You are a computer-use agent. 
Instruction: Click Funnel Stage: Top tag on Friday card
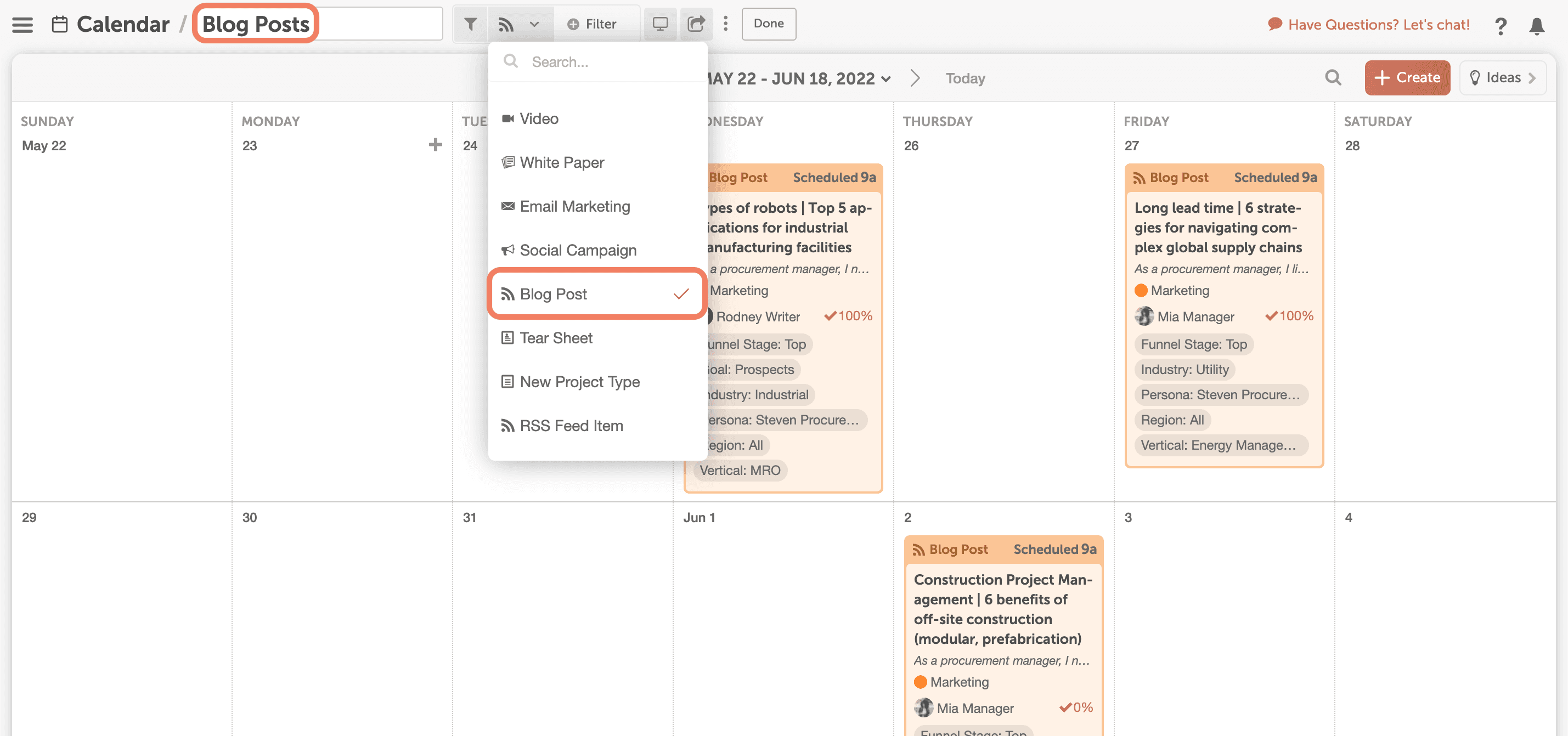click(1194, 344)
